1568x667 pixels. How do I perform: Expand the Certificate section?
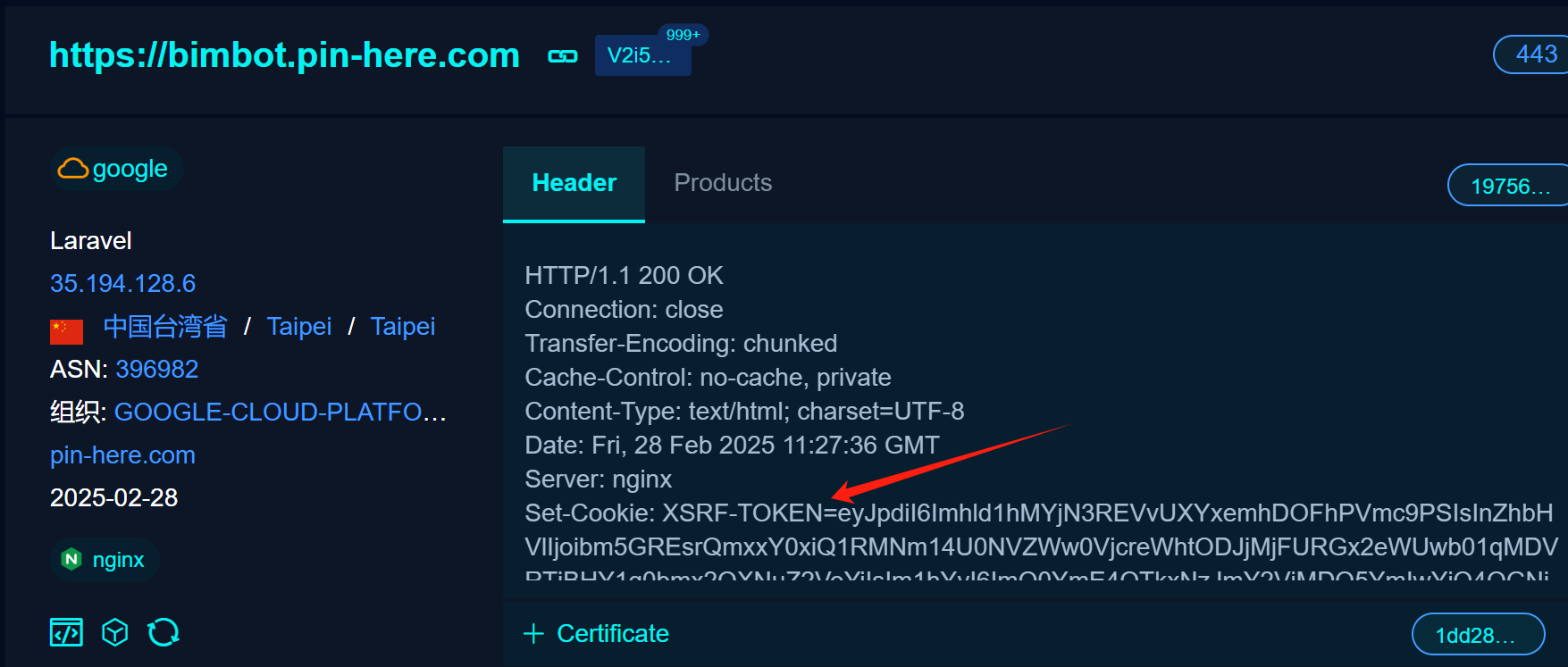pos(596,634)
